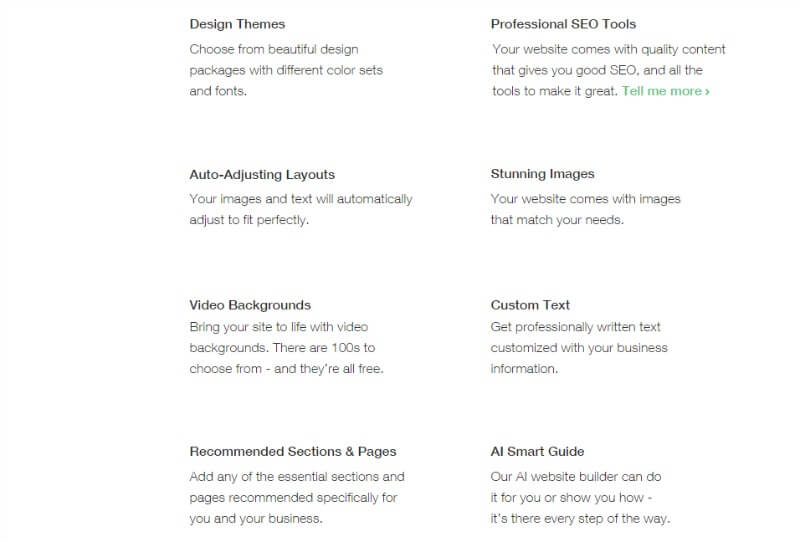The image size is (800, 542).
Task: Click the Professional SEO Tools heading
Action: click(x=563, y=24)
